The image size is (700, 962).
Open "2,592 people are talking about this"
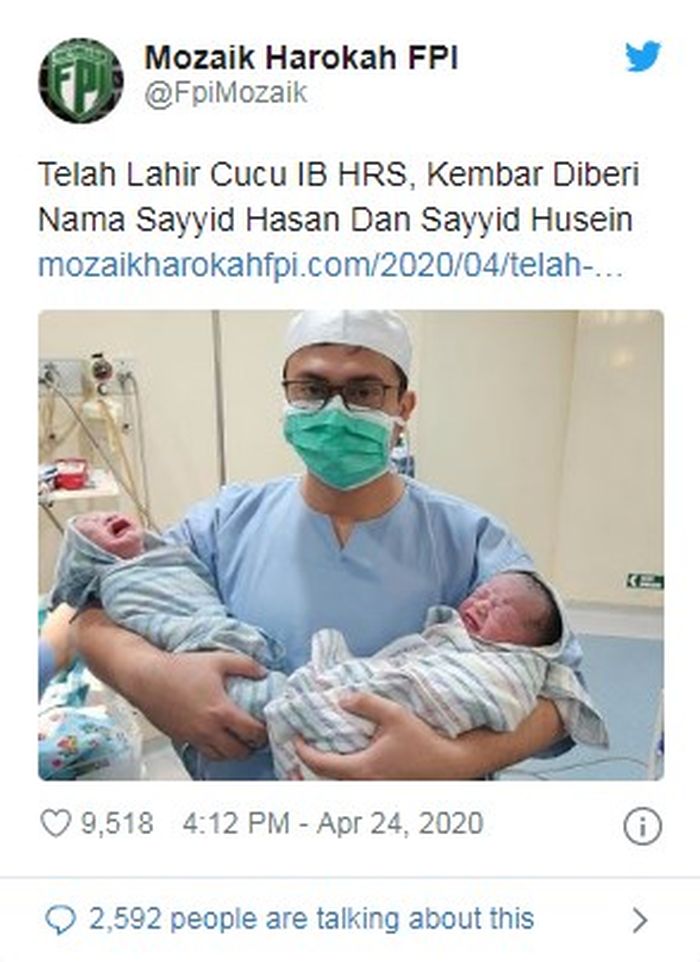point(312,919)
